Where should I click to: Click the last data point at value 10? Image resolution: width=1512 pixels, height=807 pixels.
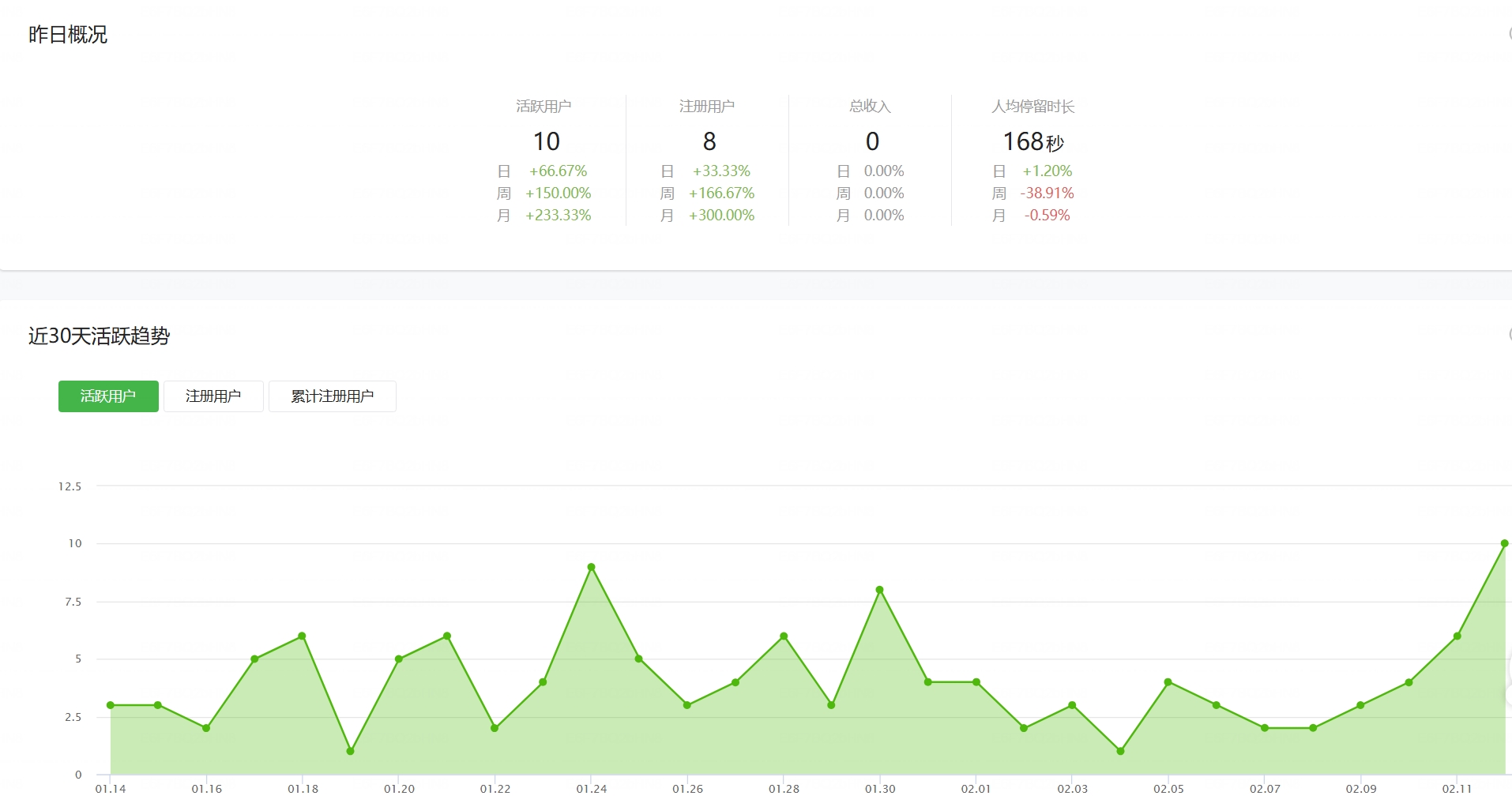pyautogui.click(x=1504, y=543)
